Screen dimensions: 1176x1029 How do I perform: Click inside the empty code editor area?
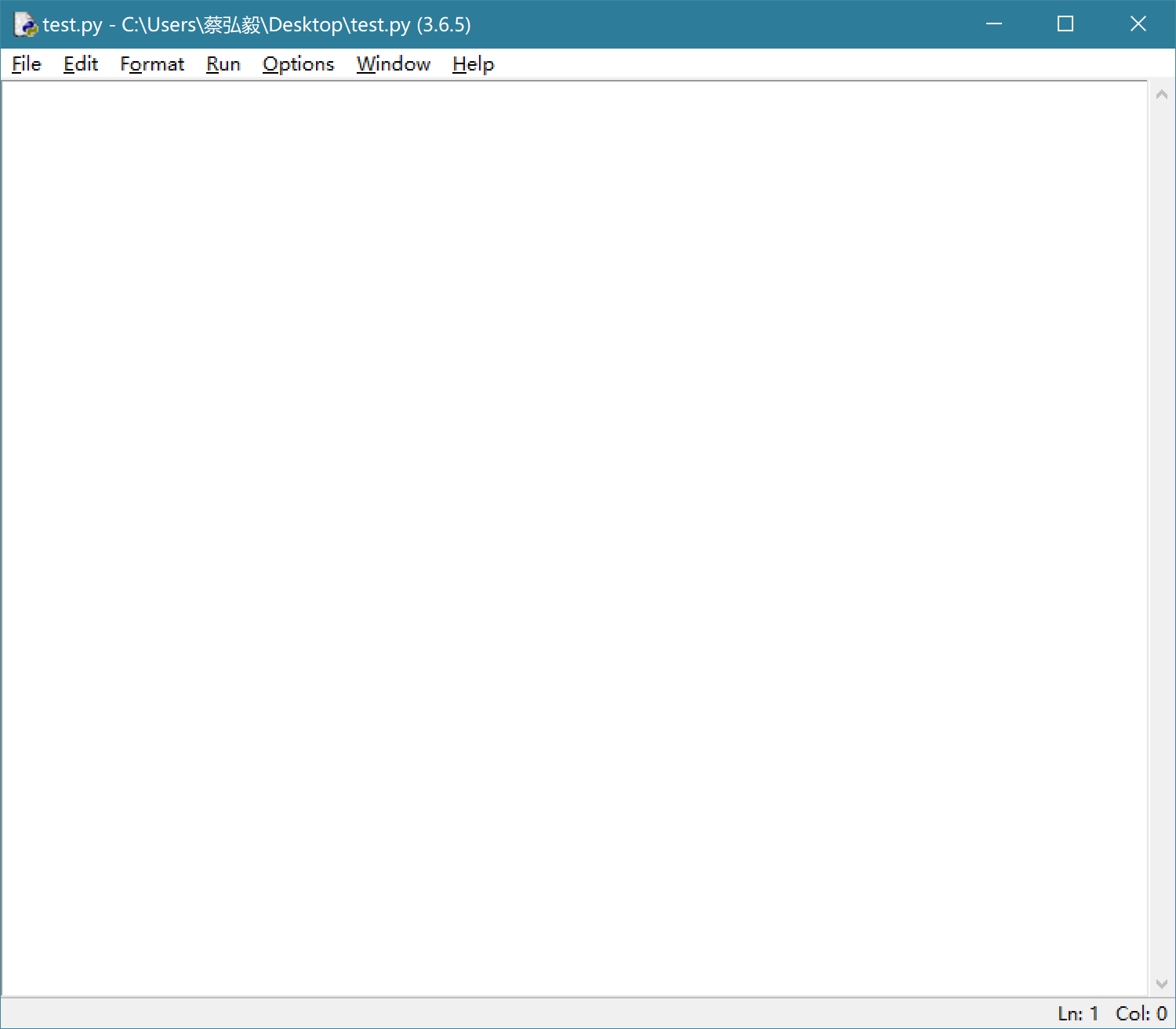click(575, 538)
